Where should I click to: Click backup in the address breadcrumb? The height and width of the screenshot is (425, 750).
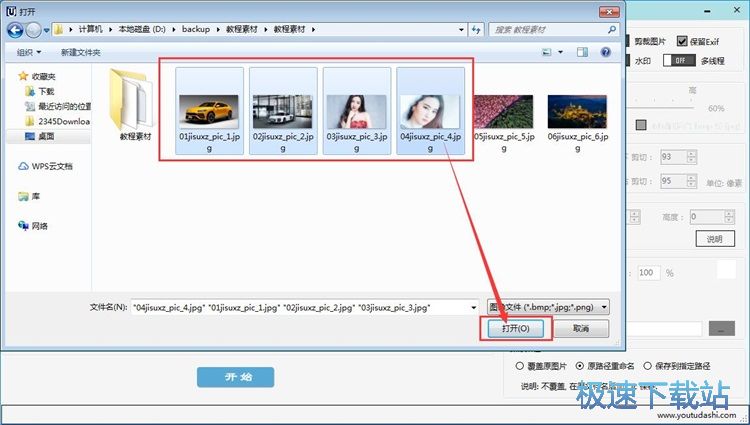[196, 29]
